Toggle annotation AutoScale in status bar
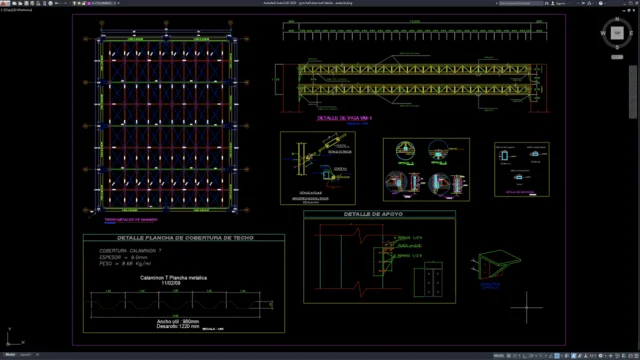The height and width of the screenshot is (360, 640). (x=580, y=356)
